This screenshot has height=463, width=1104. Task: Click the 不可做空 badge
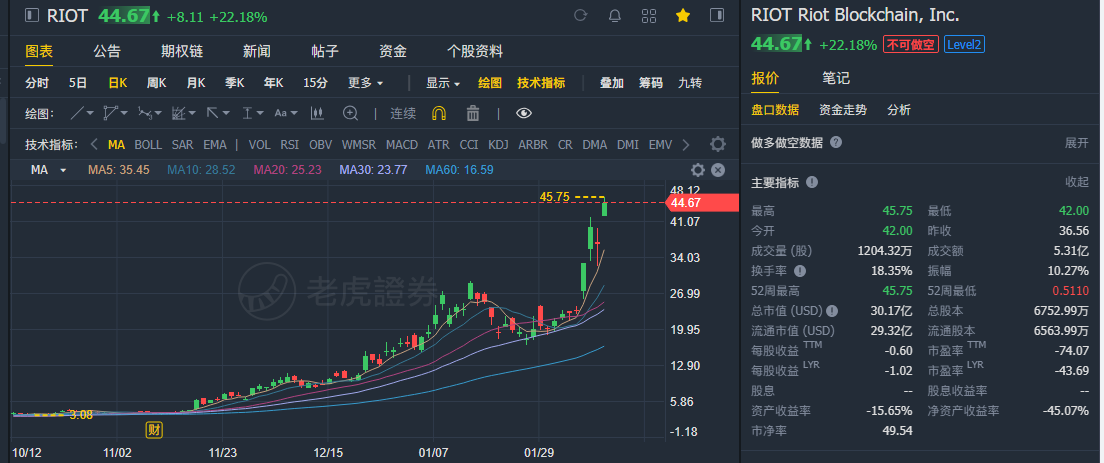click(x=911, y=44)
